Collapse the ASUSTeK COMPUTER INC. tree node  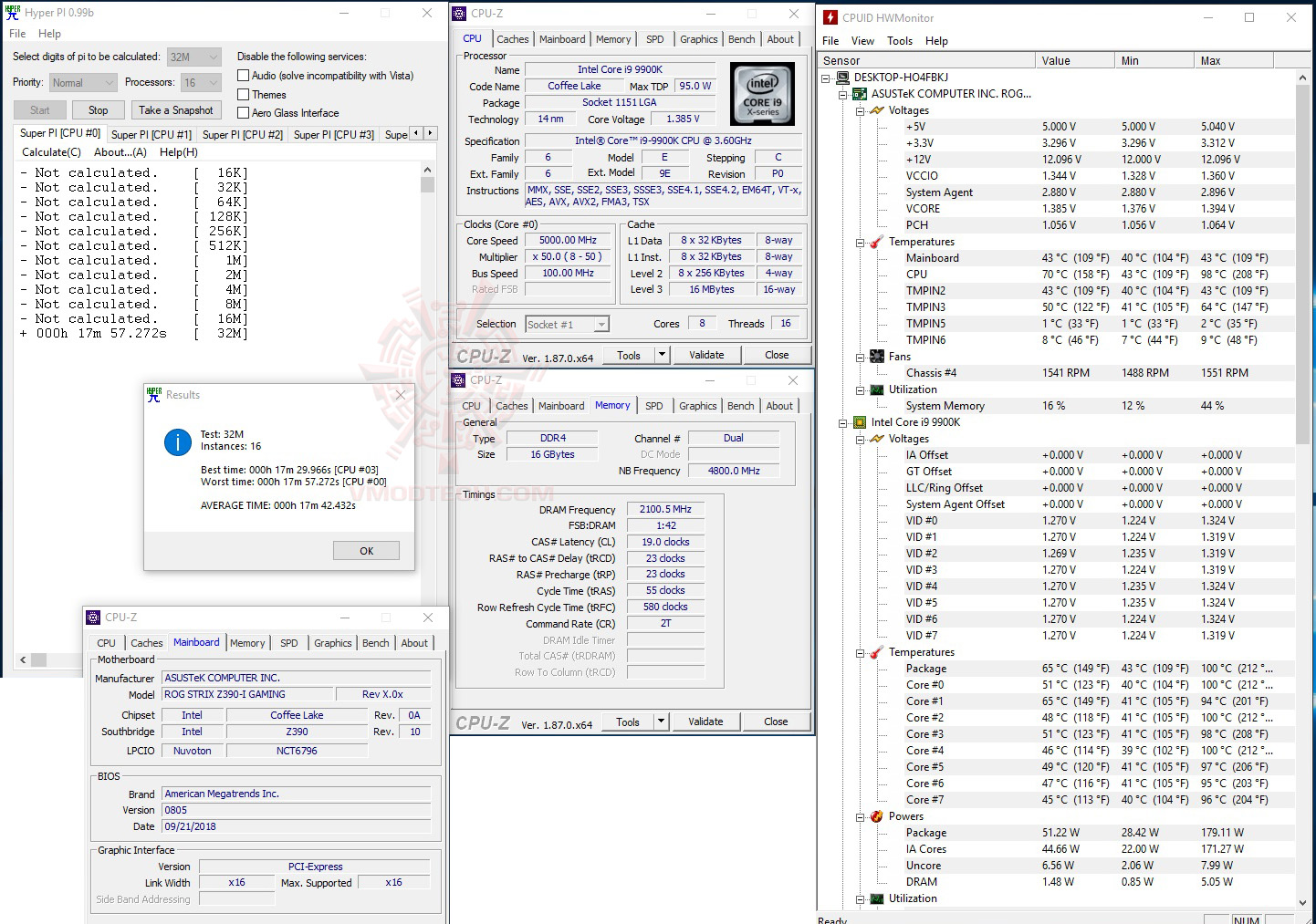click(x=843, y=94)
